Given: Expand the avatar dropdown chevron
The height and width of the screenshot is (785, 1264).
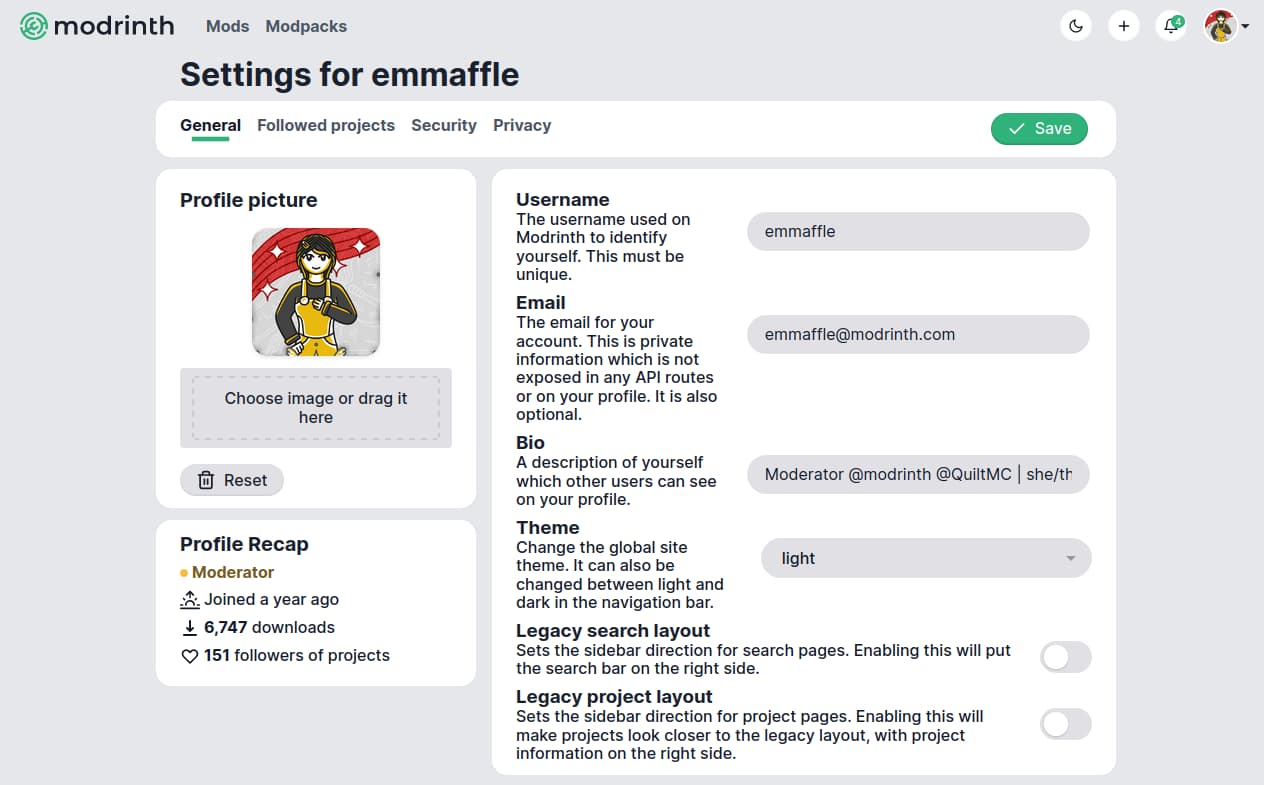Looking at the screenshot, I should 1247,26.
